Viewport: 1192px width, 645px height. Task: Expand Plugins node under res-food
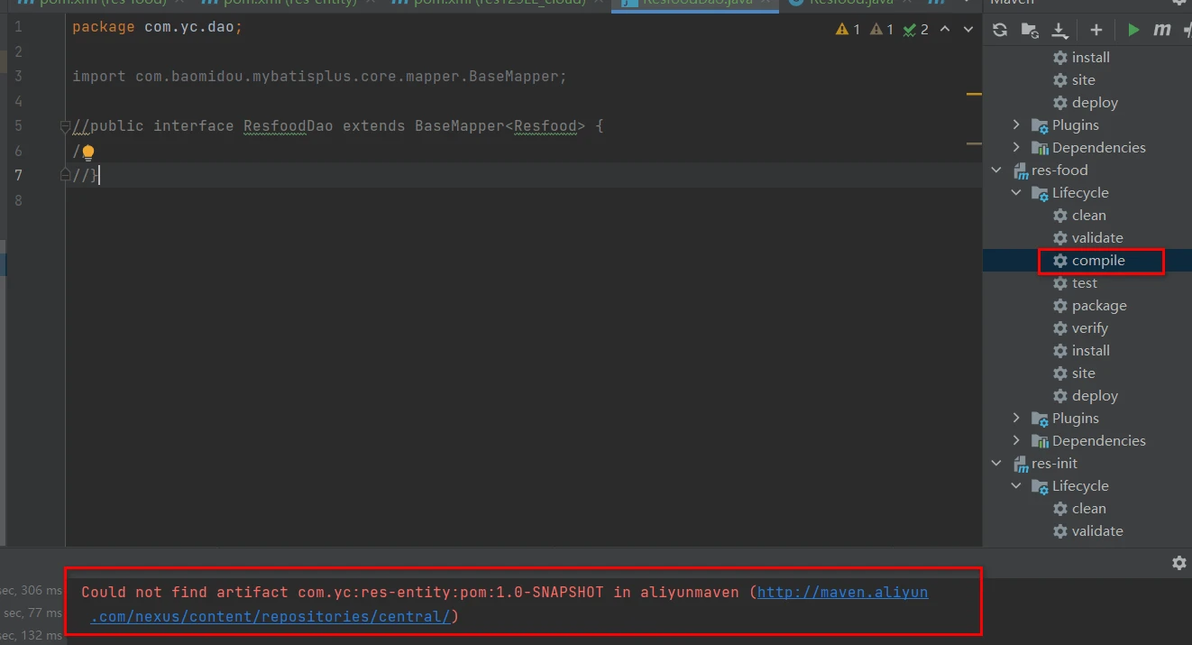[1016, 418]
